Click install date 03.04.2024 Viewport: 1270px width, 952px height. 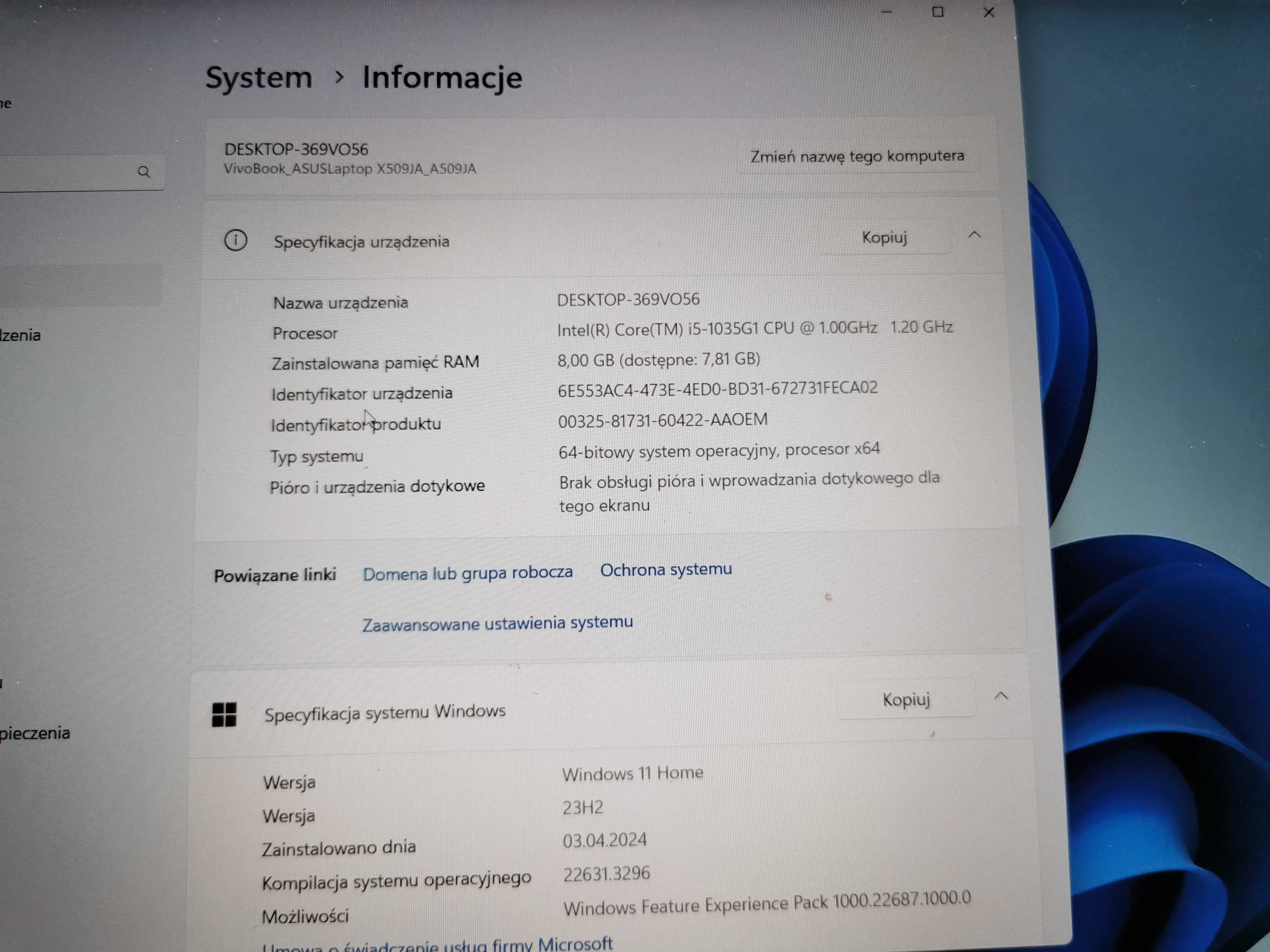pyautogui.click(x=605, y=840)
